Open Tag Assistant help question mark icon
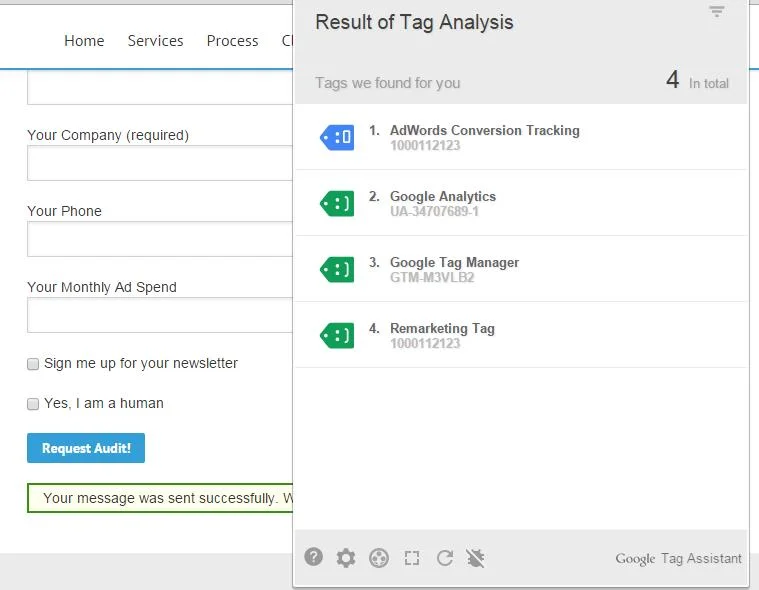Viewport: 759px width, 590px height. [314, 557]
